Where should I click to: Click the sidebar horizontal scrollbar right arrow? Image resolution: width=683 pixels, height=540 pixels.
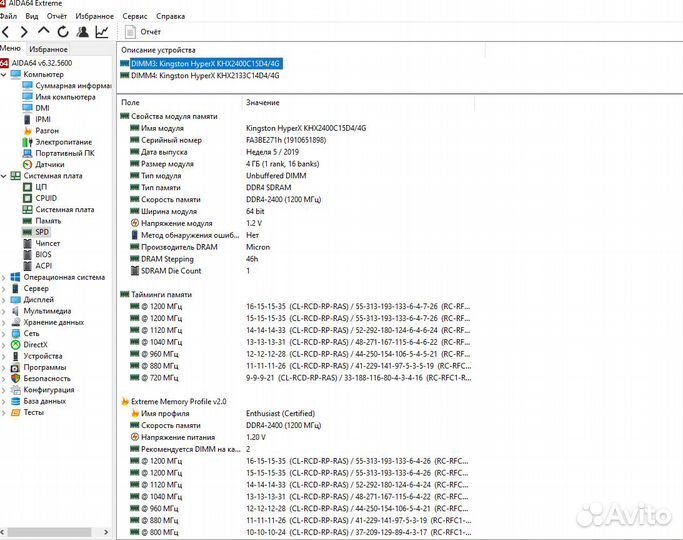(106, 532)
